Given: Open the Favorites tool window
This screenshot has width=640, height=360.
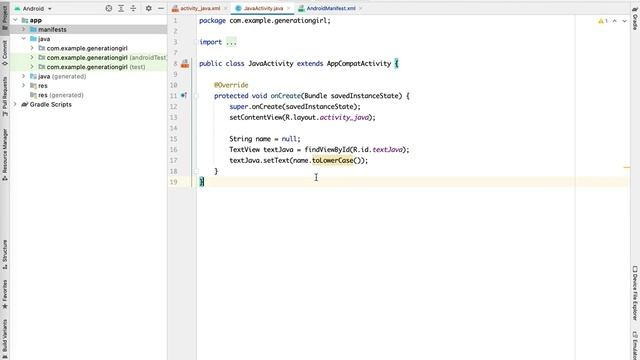Looking at the screenshot, I should pyautogui.click(x=4, y=295).
